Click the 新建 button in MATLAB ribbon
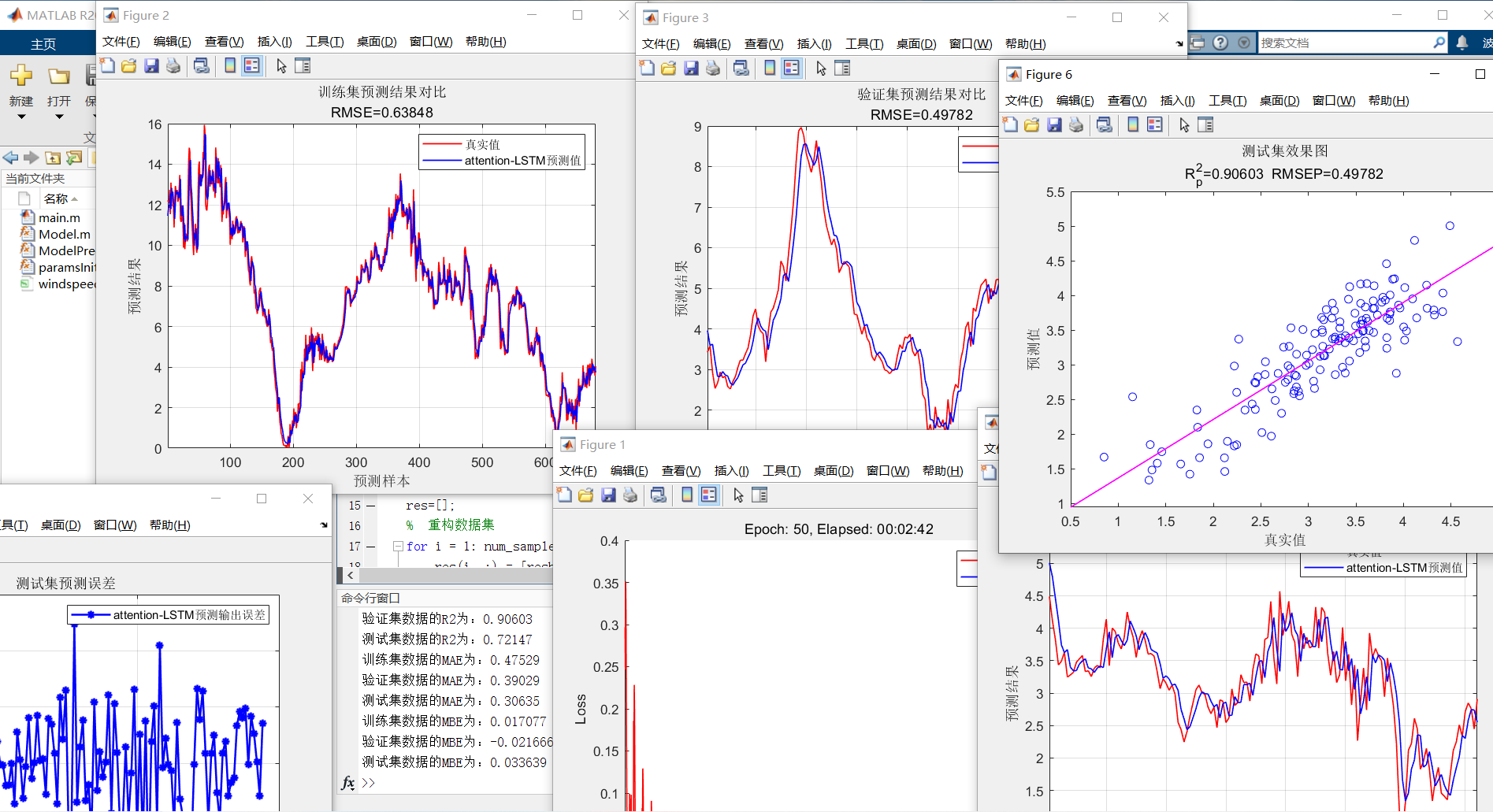Image resolution: width=1493 pixels, height=812 pixels. tap(21, 87)
